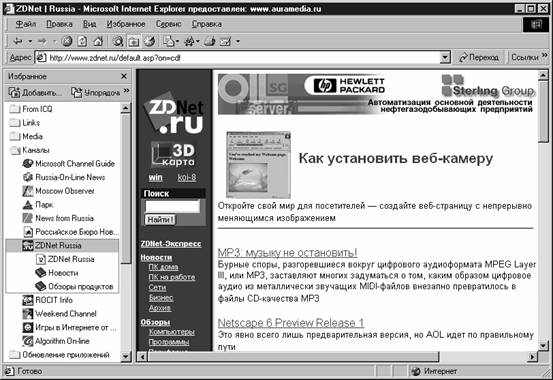Image resolution: width=553 pixels, height=380 pixels.
Task: Open the Сервис menu
Action: click(x=168, y=24)
